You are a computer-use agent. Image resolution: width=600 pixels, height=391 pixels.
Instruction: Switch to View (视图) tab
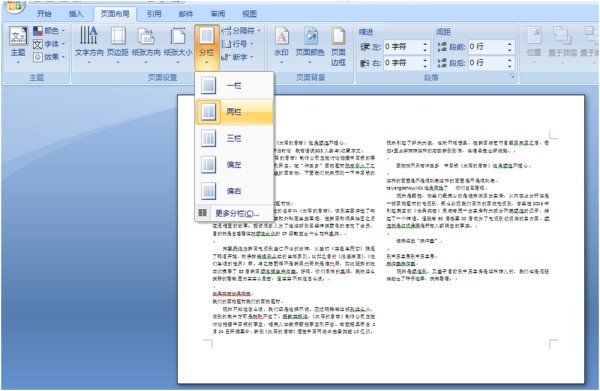(x=249, y=14)
